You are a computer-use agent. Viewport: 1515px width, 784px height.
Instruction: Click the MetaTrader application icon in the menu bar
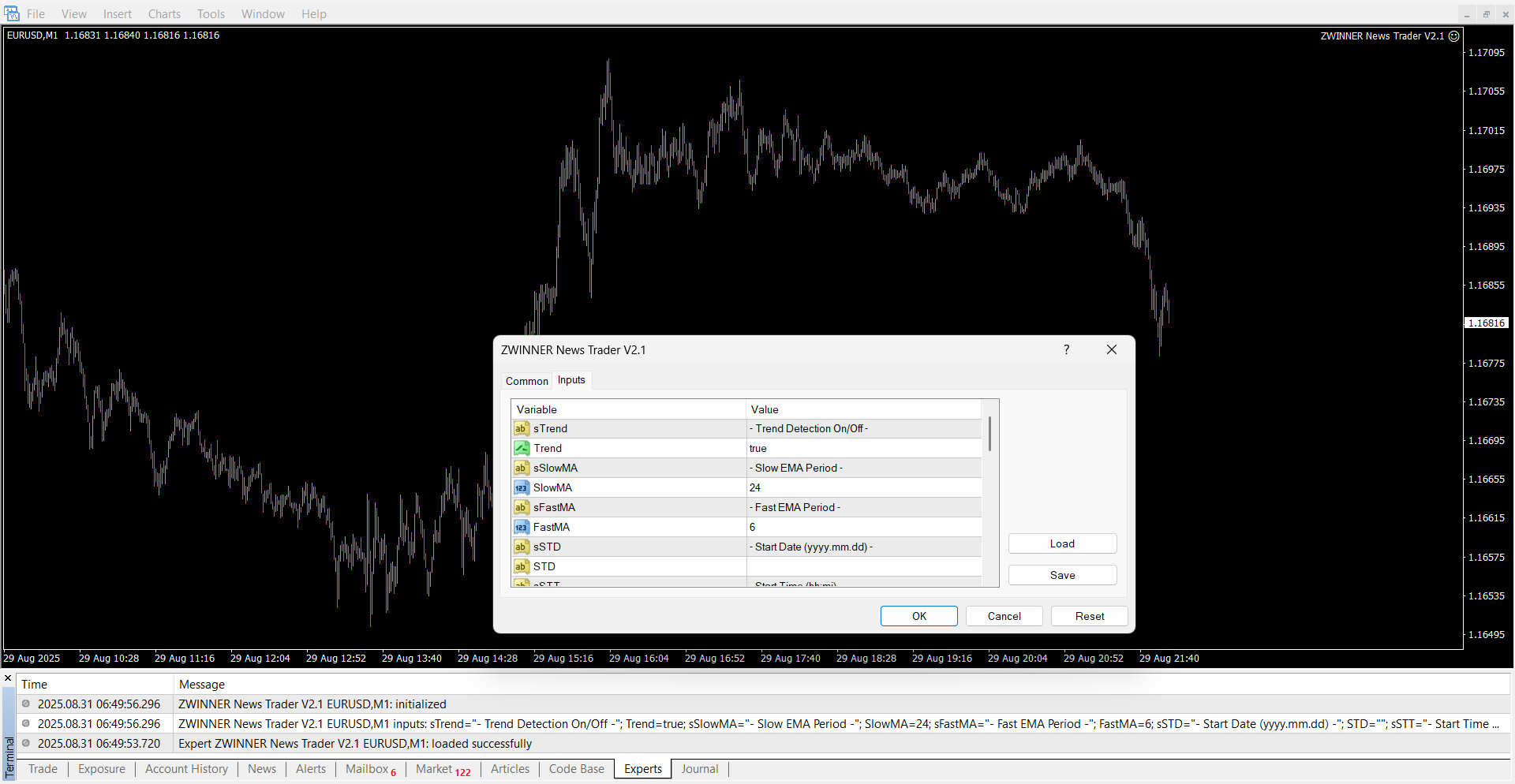[11, 13]
